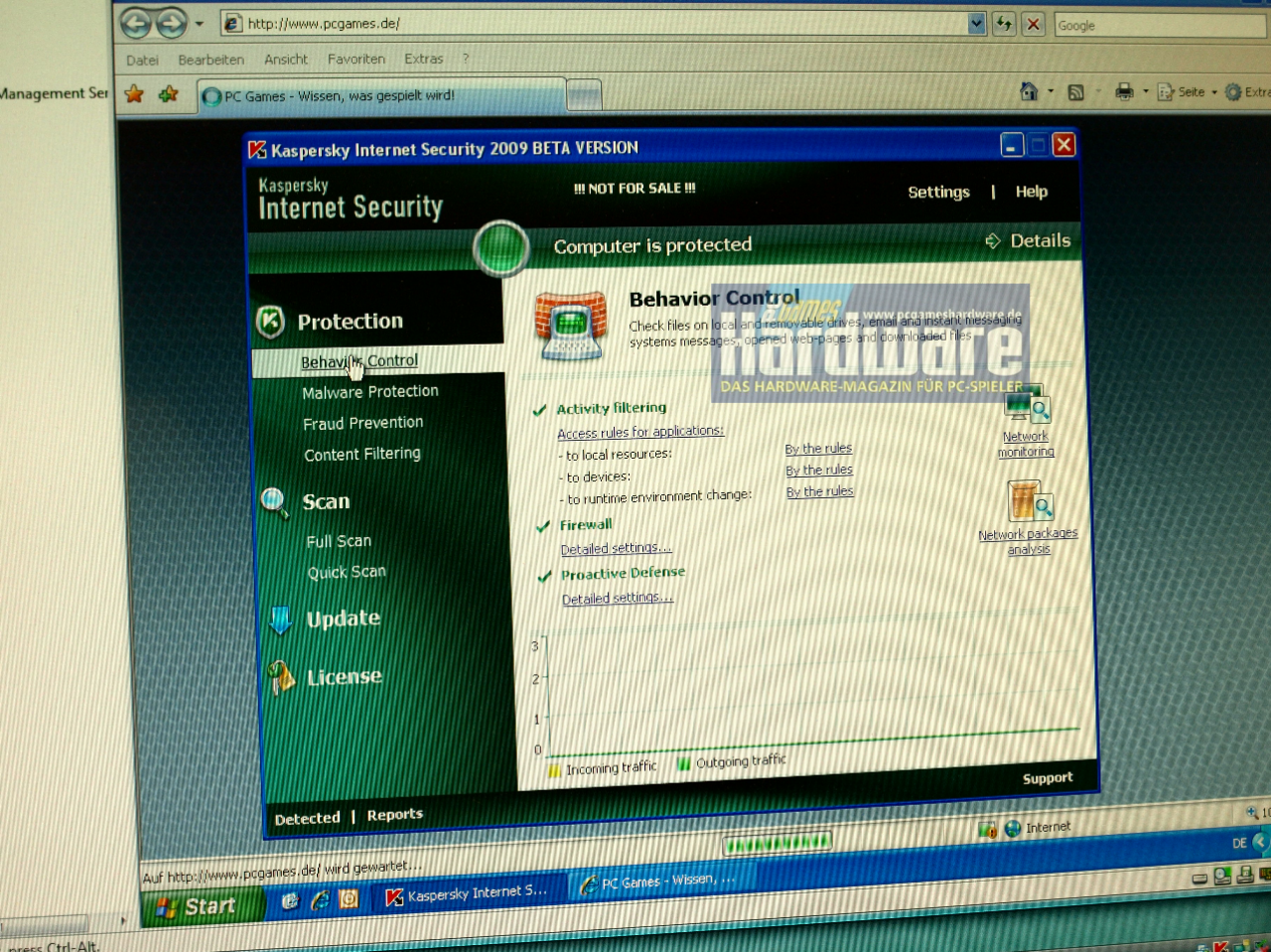Start a Quick Scan
1271x952 pixels.
pyautogui.click(x=347, y=572)
